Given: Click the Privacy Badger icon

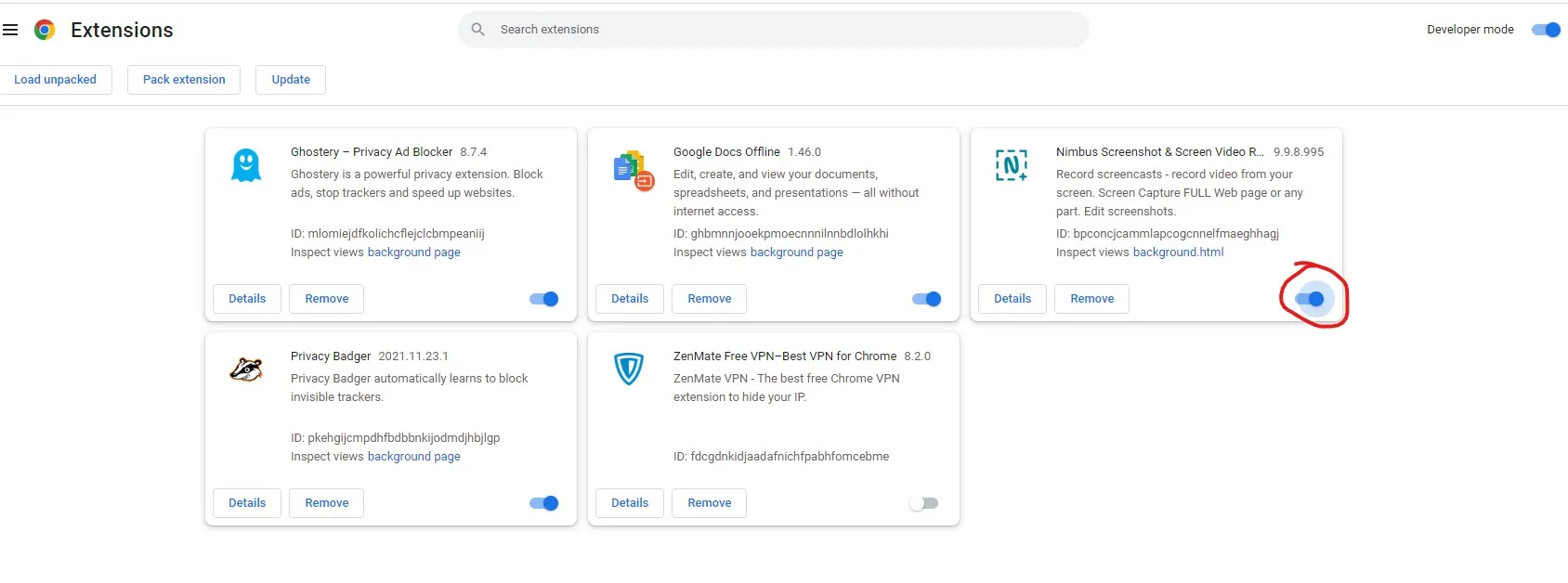Looking at the screenshot, I should coord(246,369).
